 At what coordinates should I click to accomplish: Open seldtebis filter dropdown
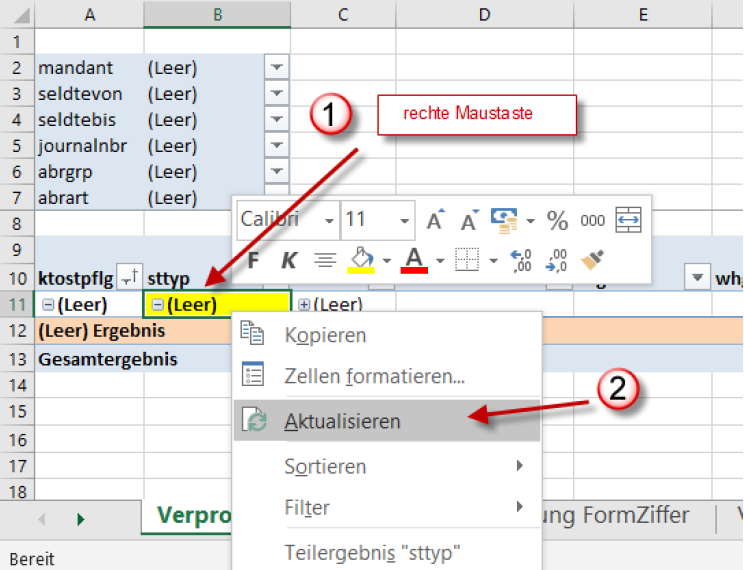coord(277,120)
